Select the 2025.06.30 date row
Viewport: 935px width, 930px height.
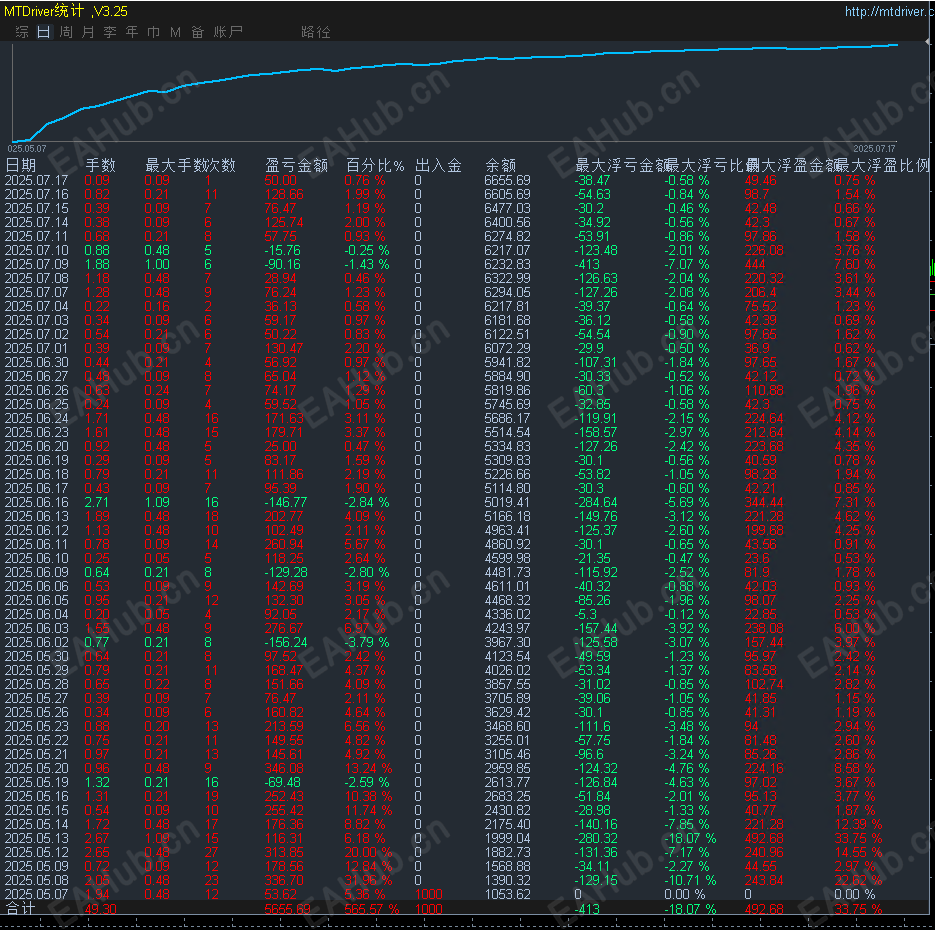coord(36,362)
